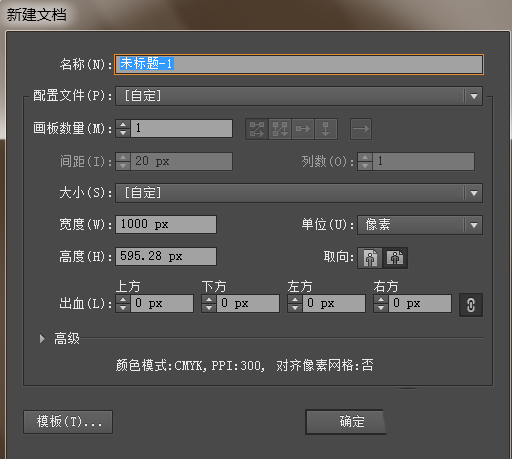512x459 pixels.
Task: Decrease 下方 bottom bleed using down stepper
Action: click(x=209, y=308)
